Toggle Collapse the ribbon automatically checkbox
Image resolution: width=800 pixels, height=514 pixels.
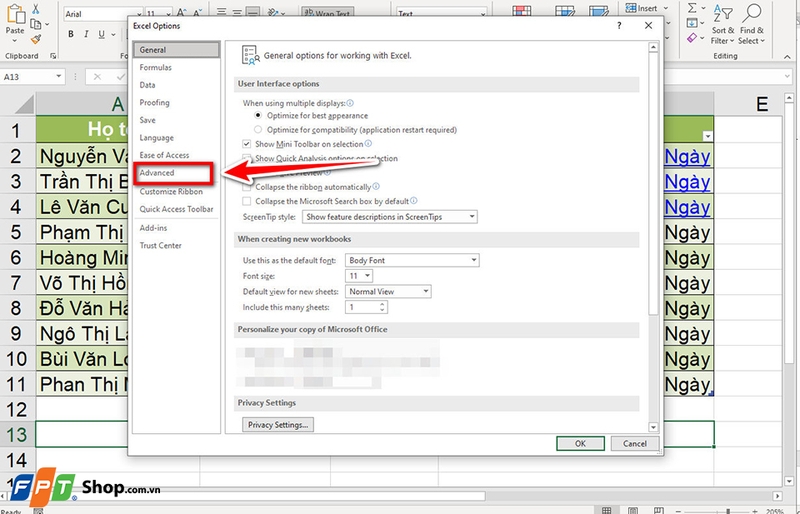(247, 187)
